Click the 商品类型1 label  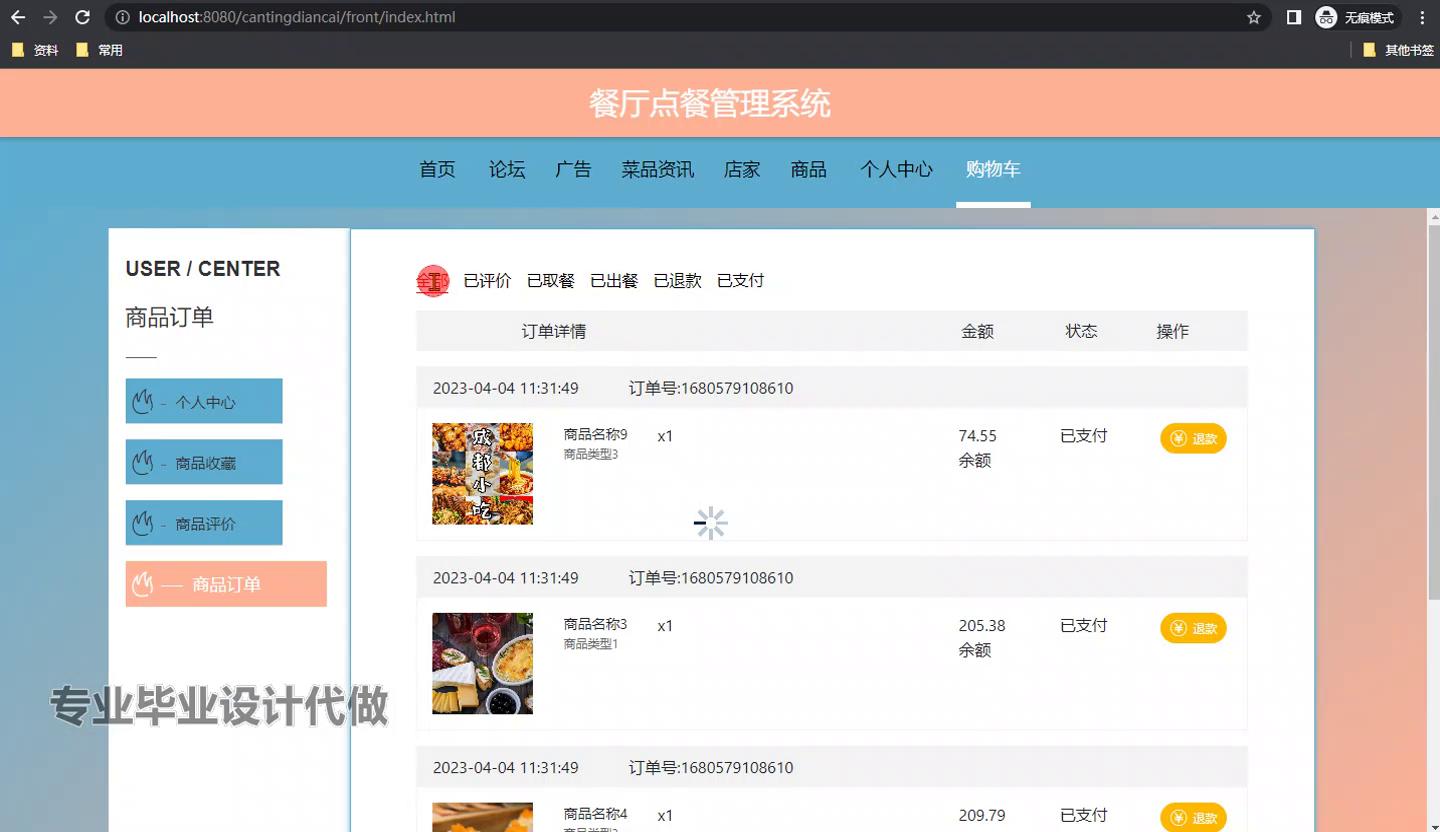(x=591, y=644)
